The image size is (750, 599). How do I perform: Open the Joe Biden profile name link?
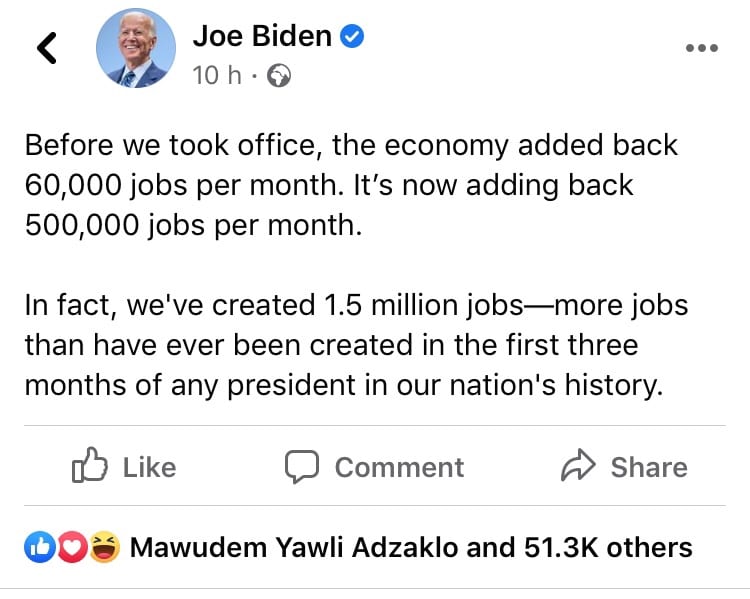(262, 36)
